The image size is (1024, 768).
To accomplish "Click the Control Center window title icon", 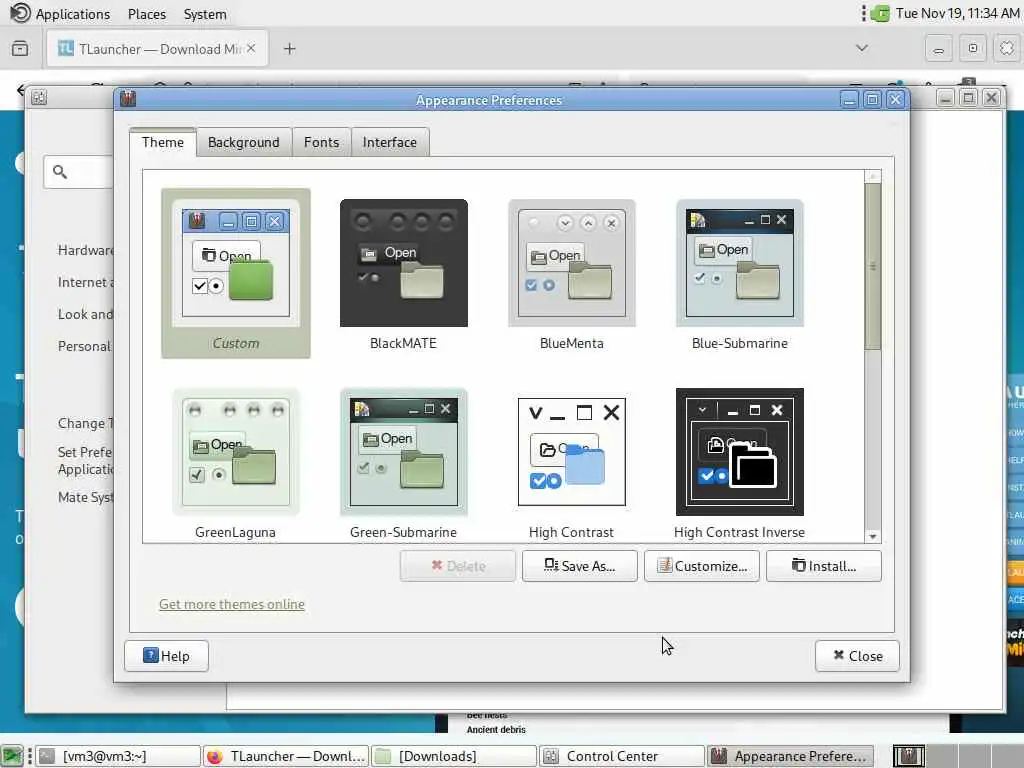I will pos(39,97).
